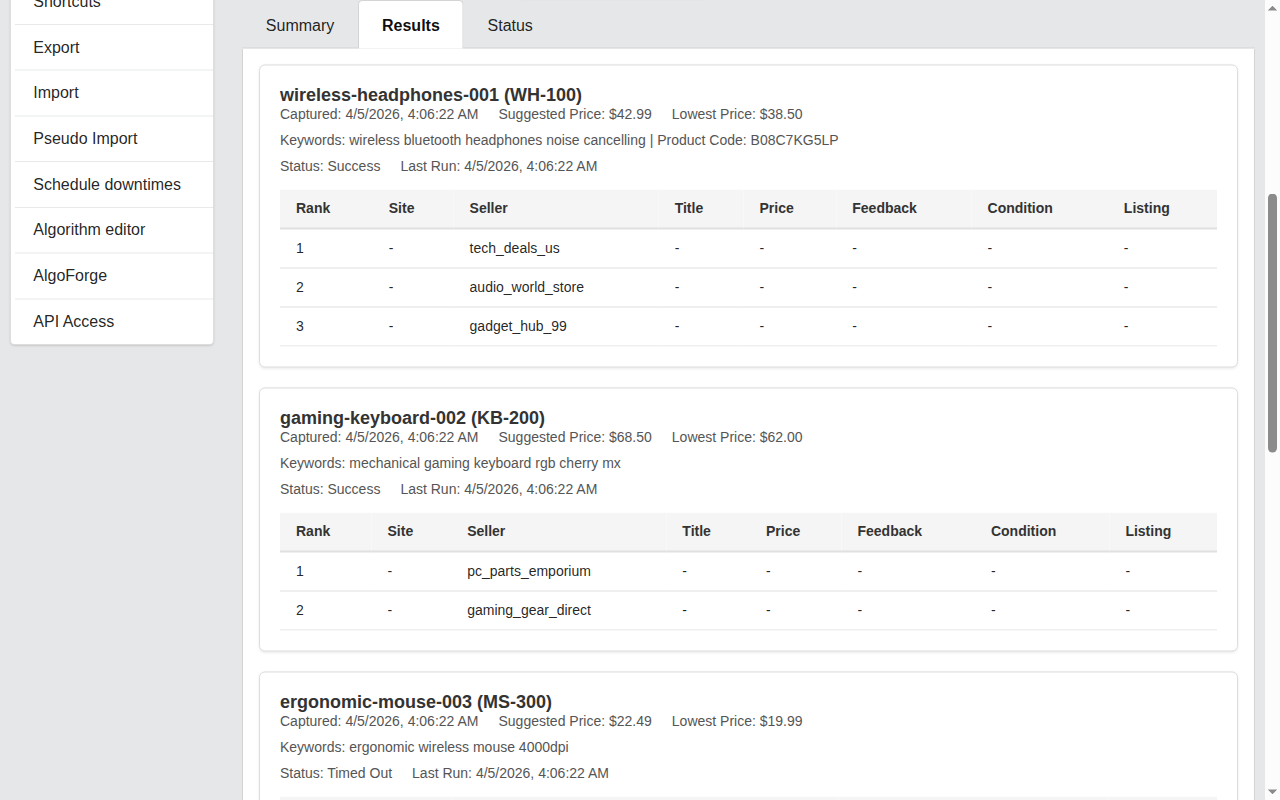Click rank 1 link for tech_deals_us
The image size is (1280, 800).
coord(300,248)
